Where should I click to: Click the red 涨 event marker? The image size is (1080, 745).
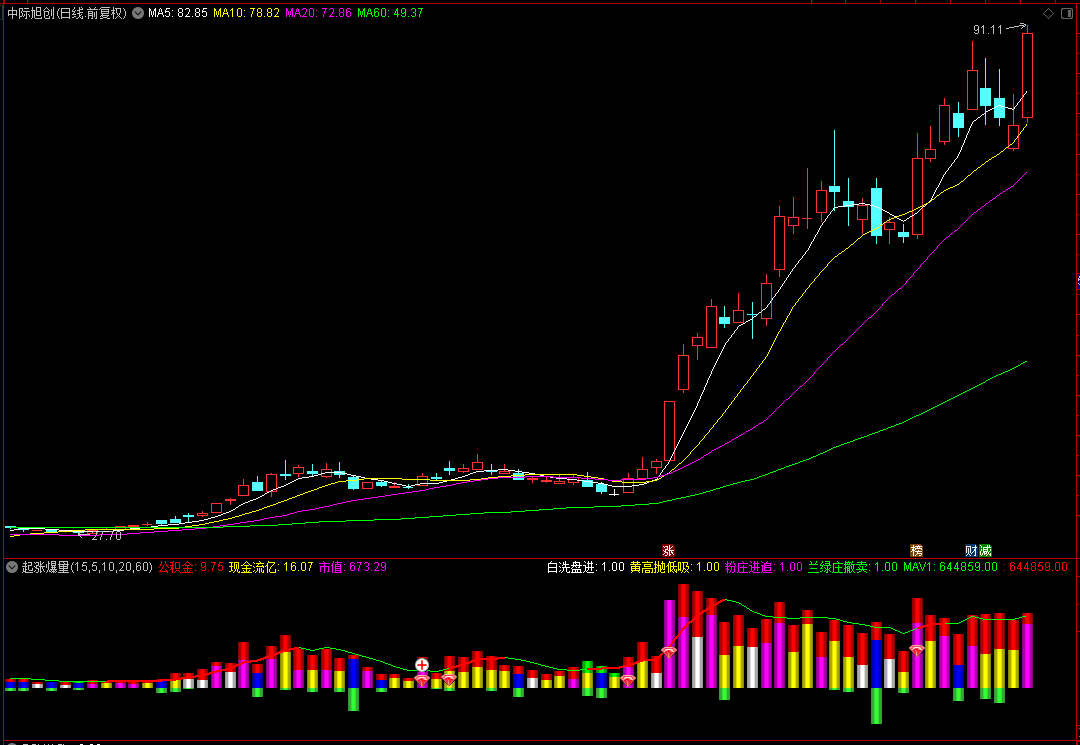coord(668,551)
